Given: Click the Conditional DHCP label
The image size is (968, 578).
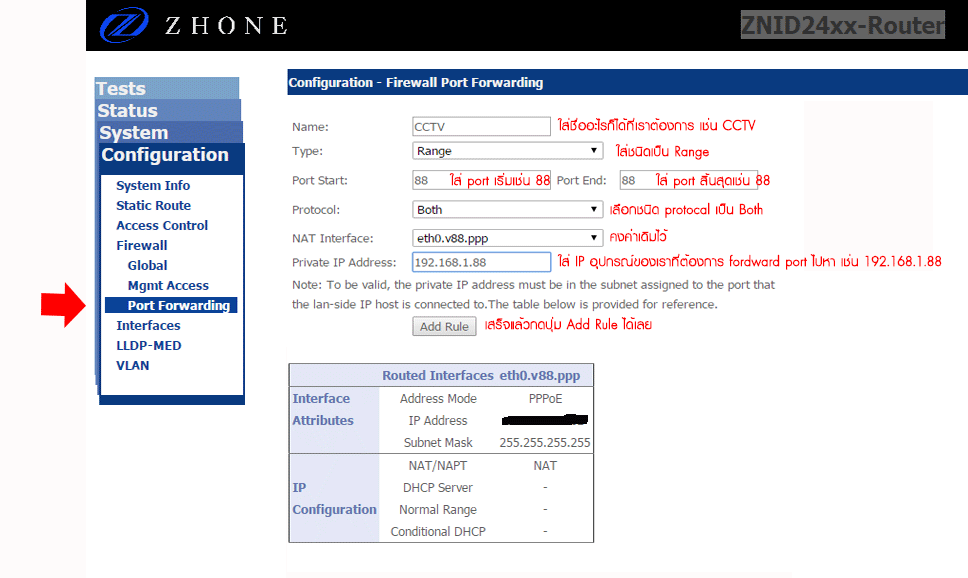Looking at the screenshot, I should [x=438, y=531].
